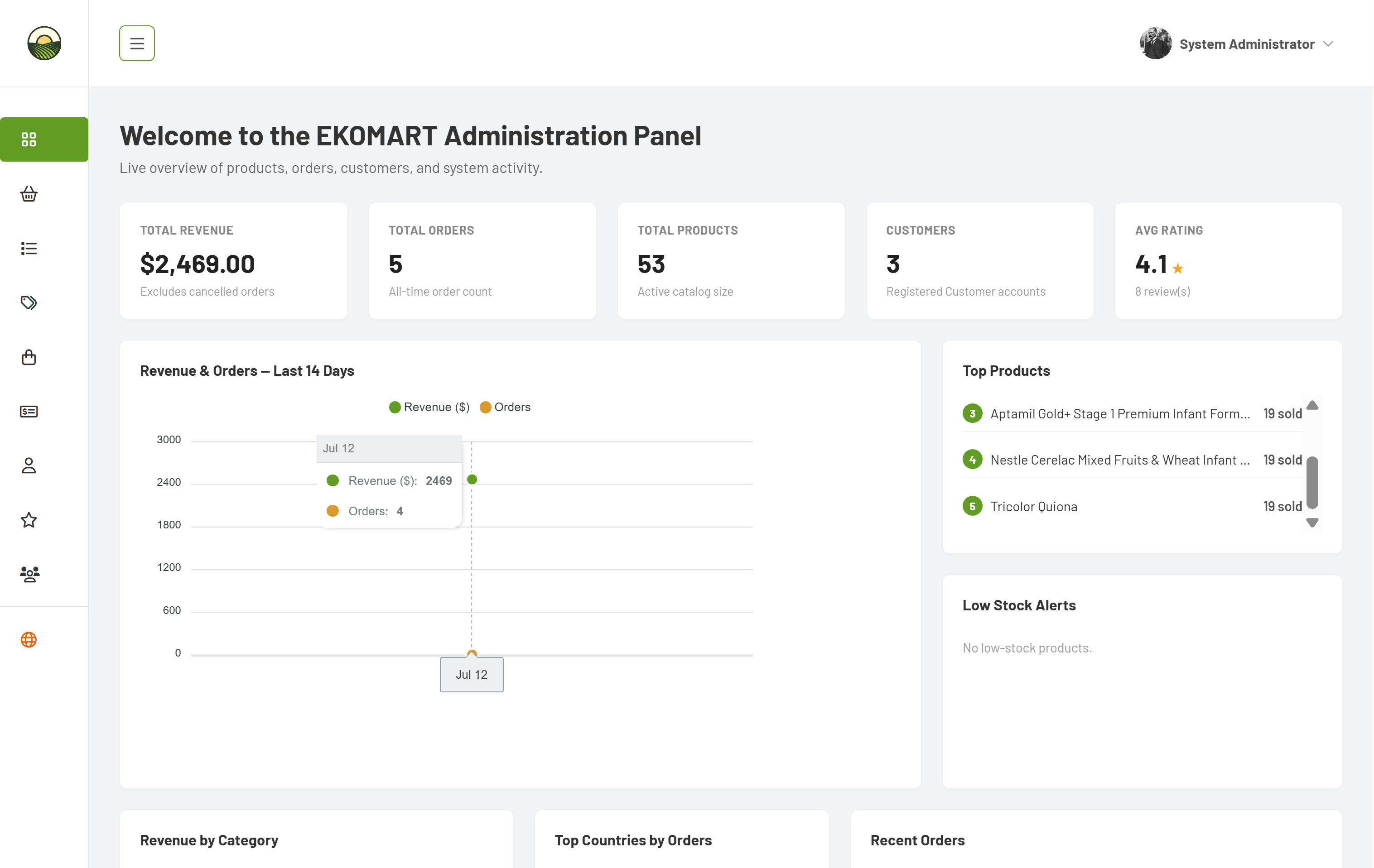1374x868 pixels.
Task: Toggle the Orders legend series
Action: click(x=505, y=407)
